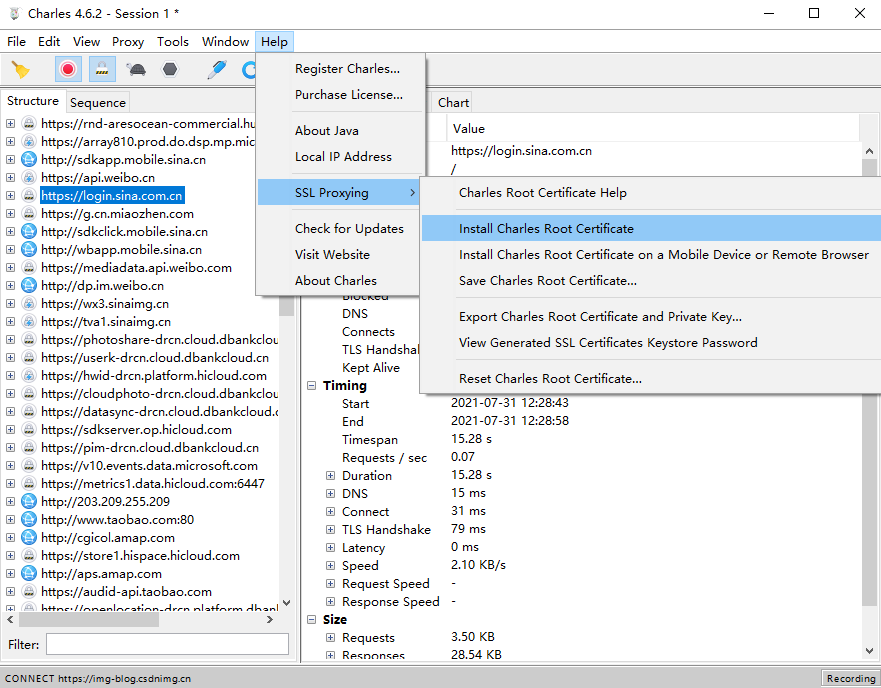
Task: Expand http://www.taobao.com:80 node
Action: 11,519
